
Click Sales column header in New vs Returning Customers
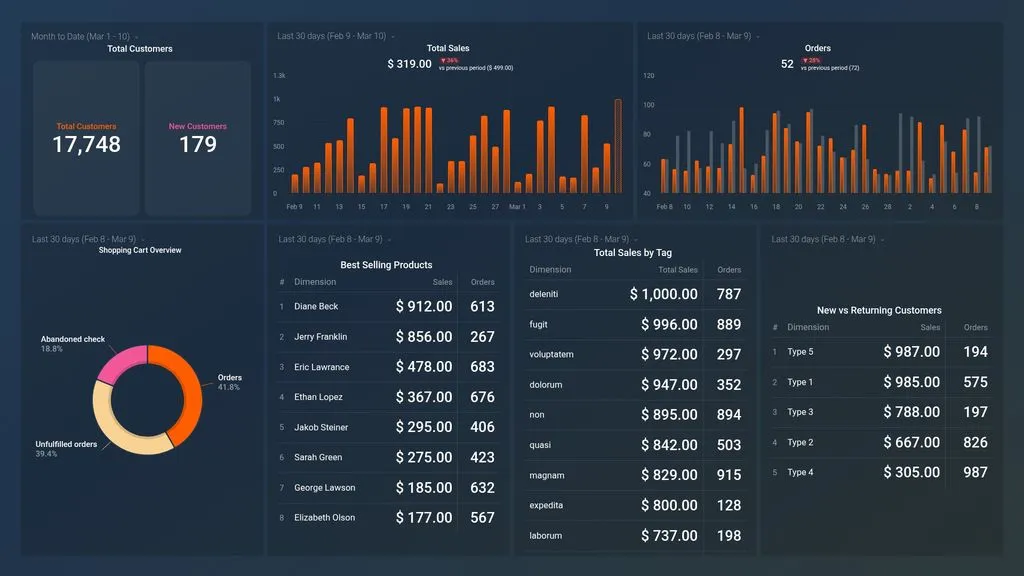click(930, 327)
